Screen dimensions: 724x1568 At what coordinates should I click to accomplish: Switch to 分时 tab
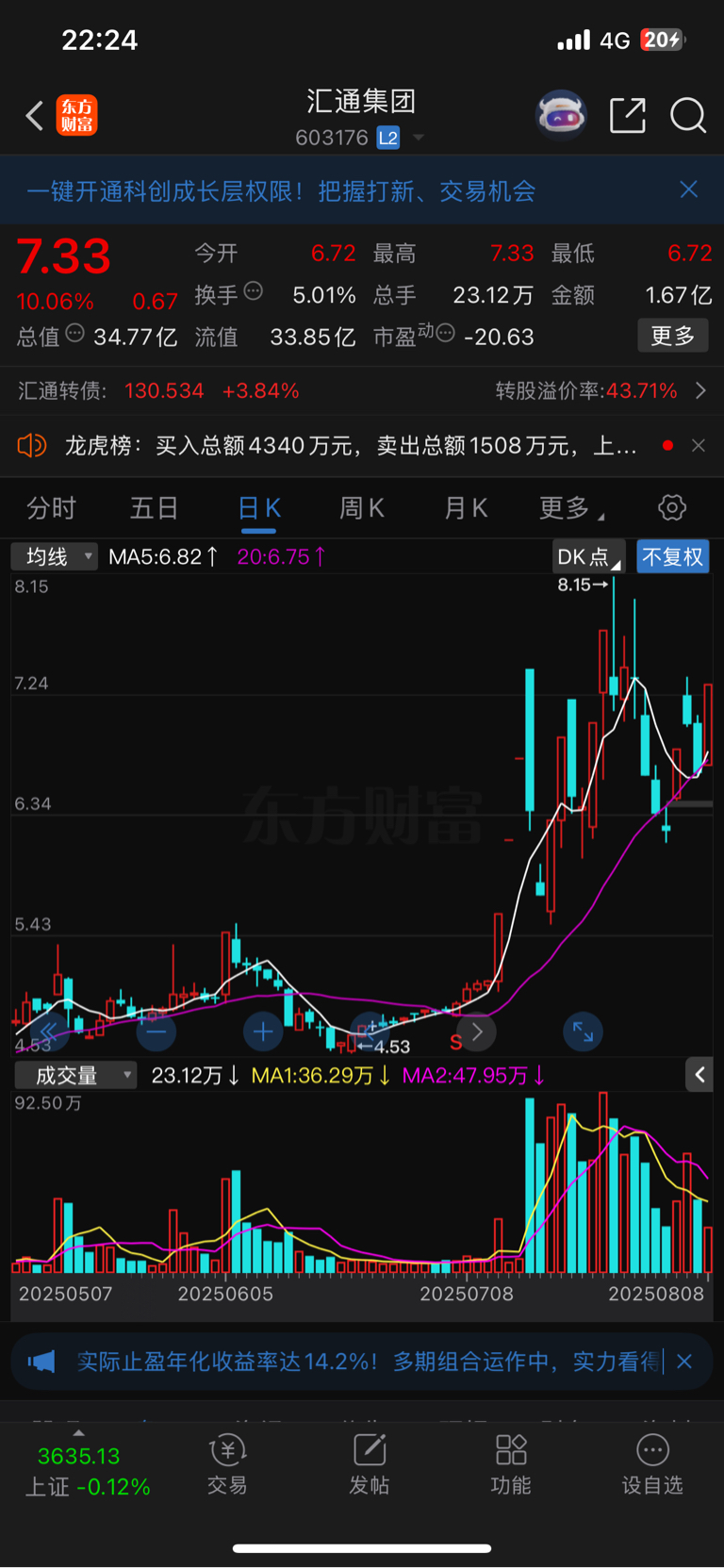pyautogui.click(x=51, y=508)
